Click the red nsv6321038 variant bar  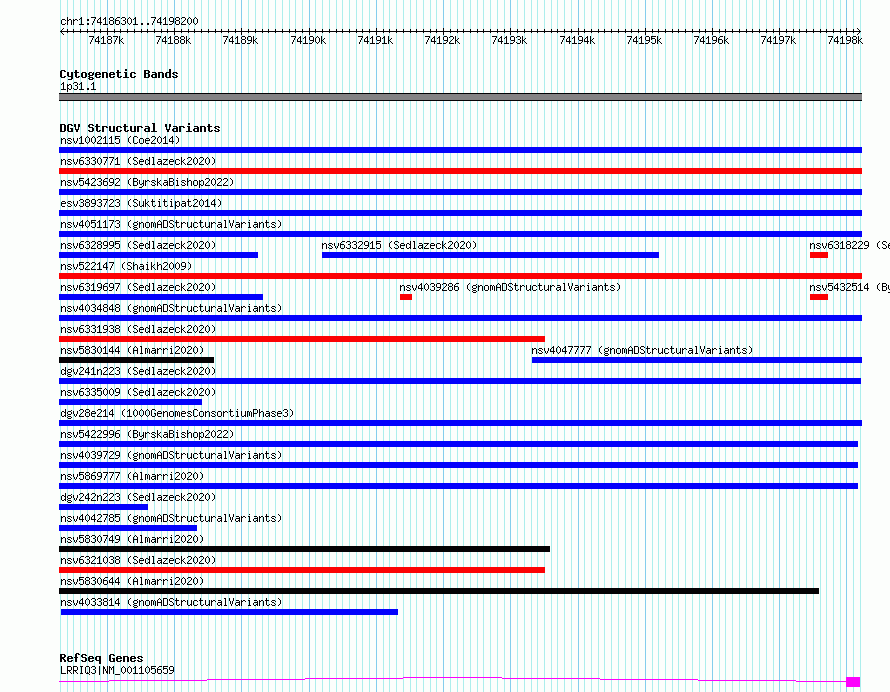[302, 570]
